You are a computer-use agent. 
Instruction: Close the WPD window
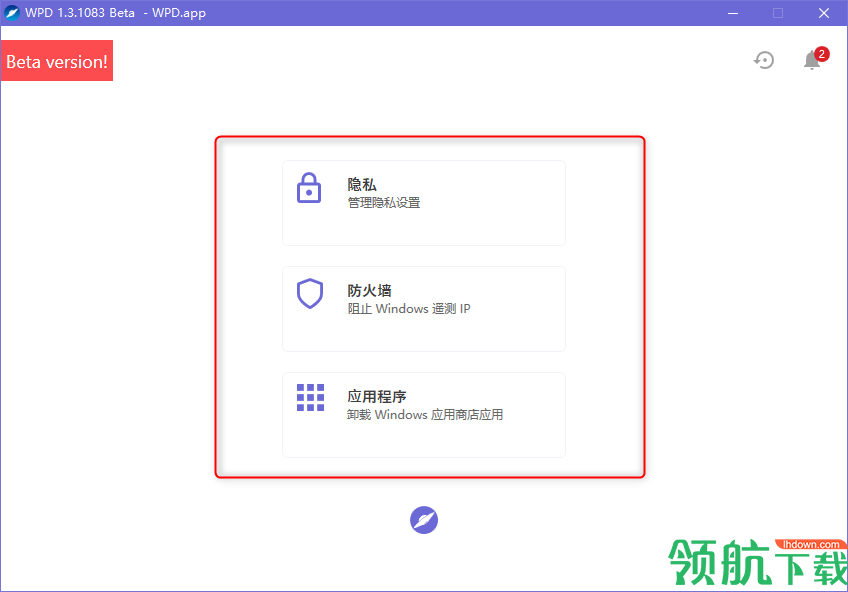pyautogui.click(x=824, y=13)
